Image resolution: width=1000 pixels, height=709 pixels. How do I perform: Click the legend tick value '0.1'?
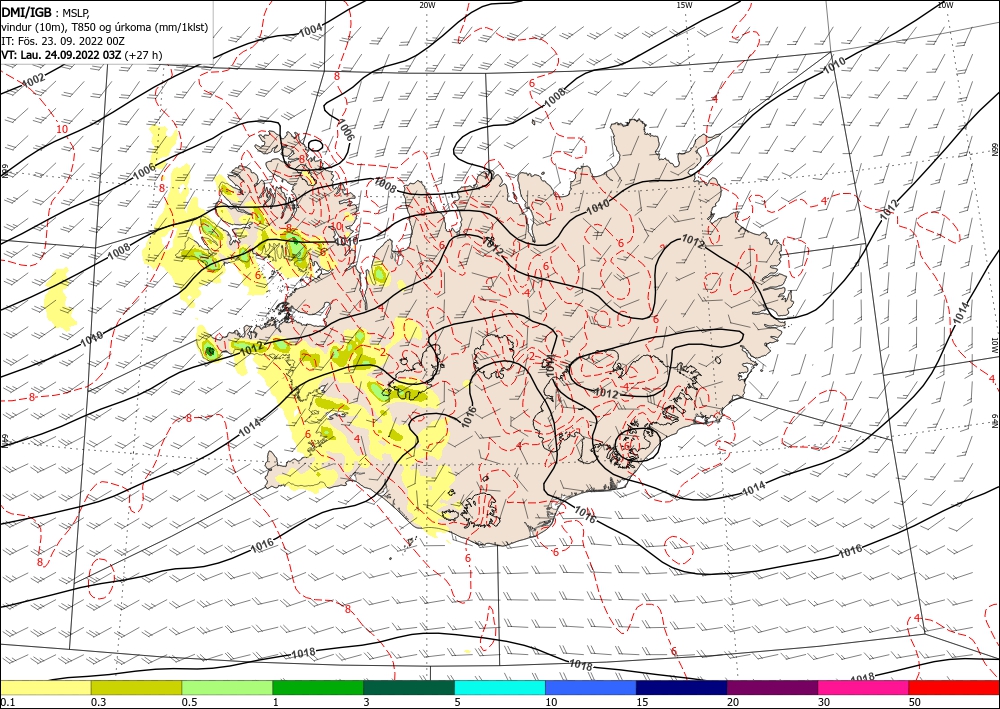pos(6,702)
